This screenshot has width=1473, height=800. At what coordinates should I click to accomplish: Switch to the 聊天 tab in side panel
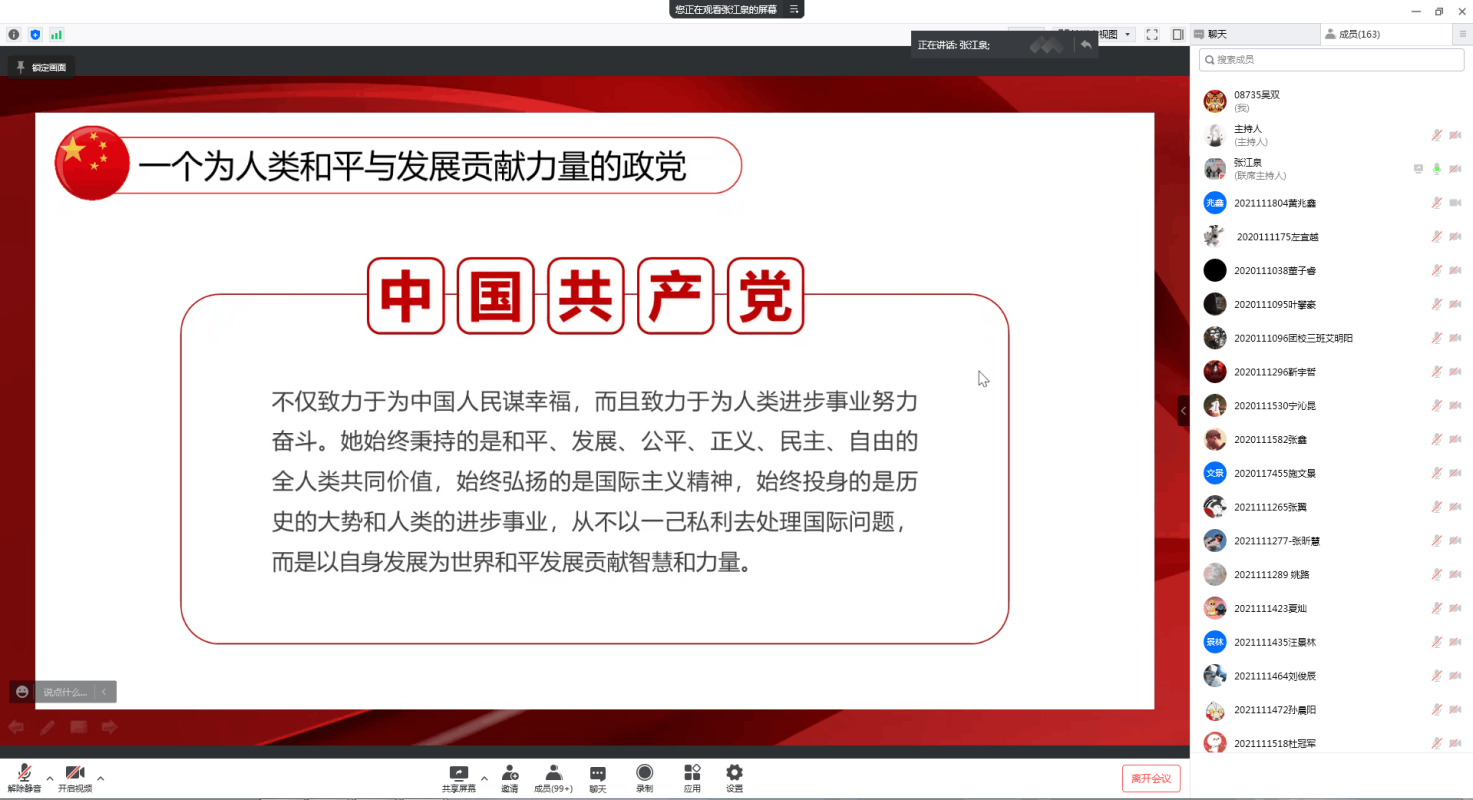pyautogui.click(x=1255, y=34)
